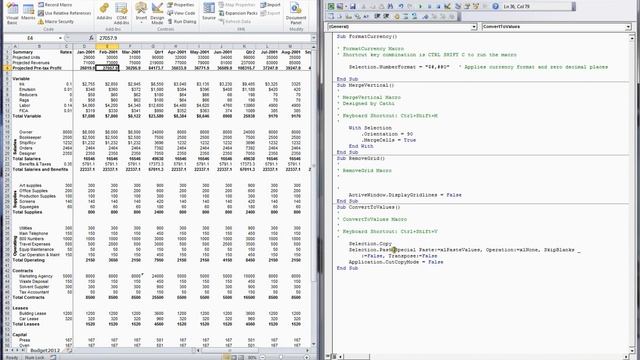640x360 pixels.
Task: Click the zoom out minus button
Action: (262, 358)
